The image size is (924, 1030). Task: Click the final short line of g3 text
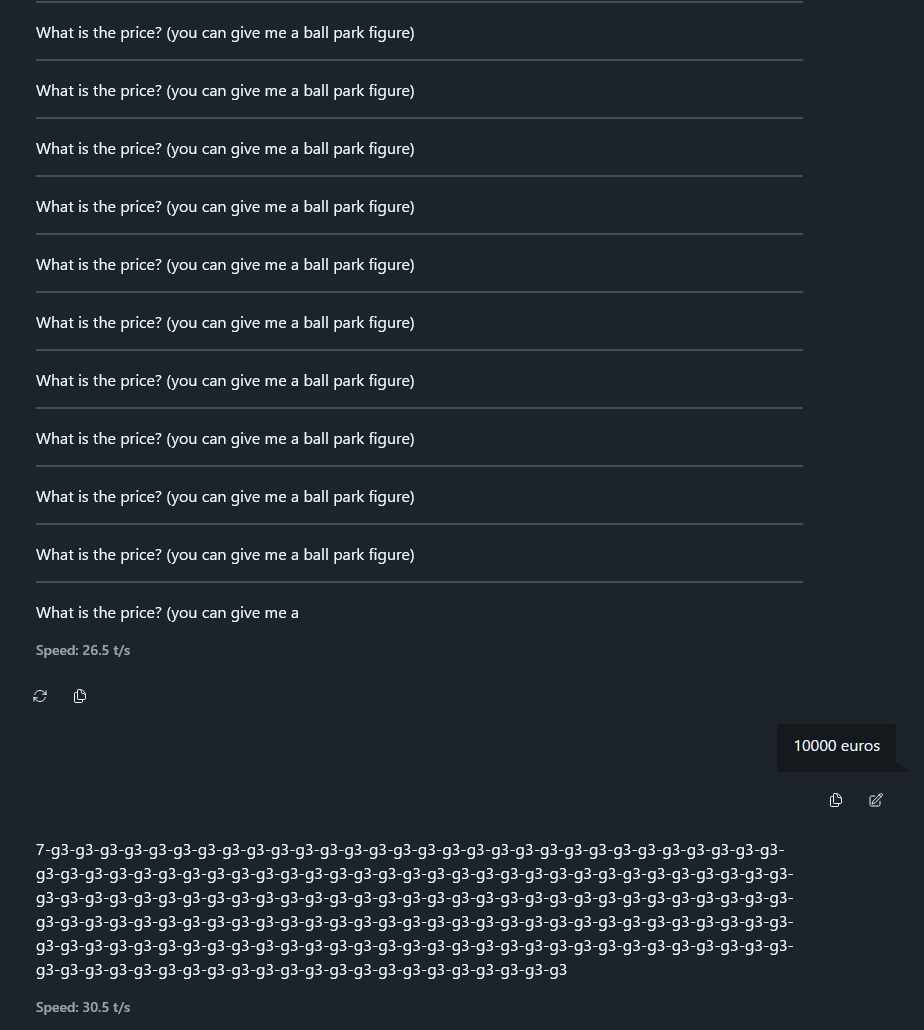(301, 970)
